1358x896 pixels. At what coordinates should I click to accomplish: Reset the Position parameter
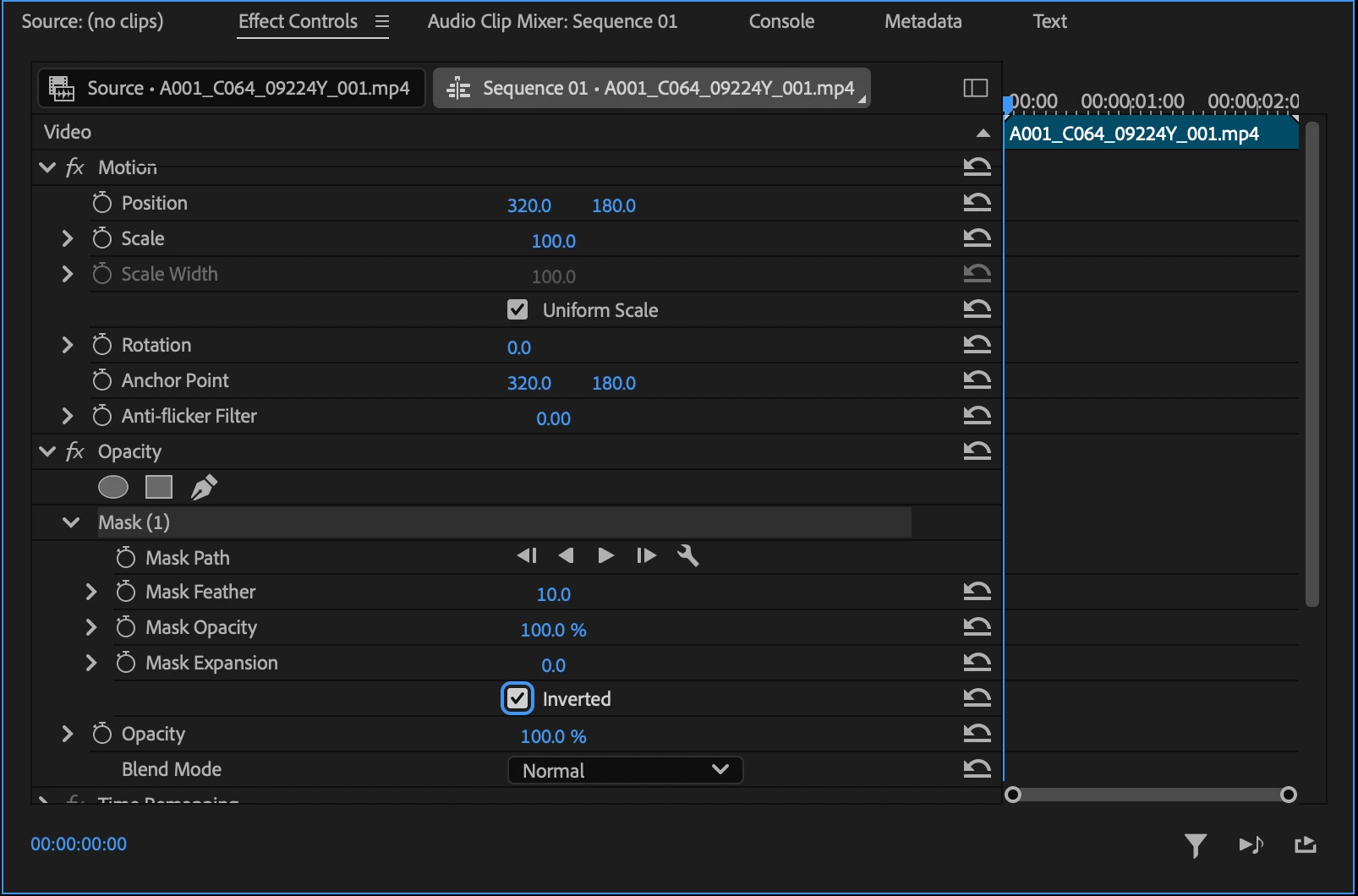(x=977, y=203)
